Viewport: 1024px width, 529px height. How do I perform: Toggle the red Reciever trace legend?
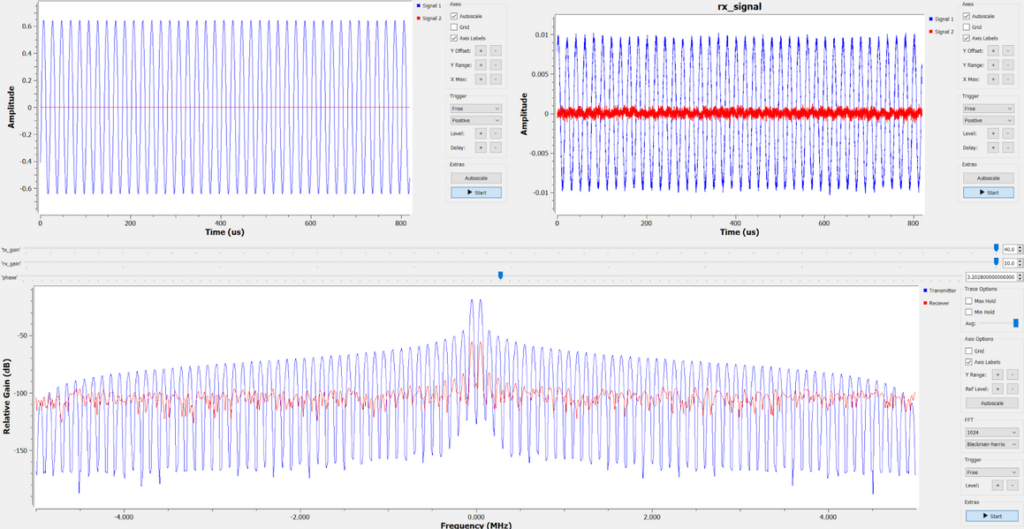[x=937, y=303]
